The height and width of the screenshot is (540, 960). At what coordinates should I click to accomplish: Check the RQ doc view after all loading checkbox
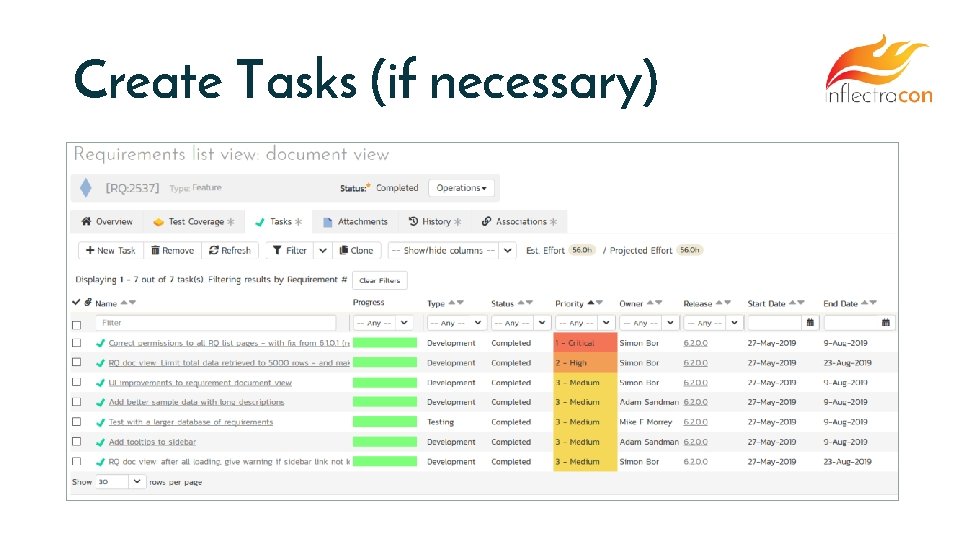click(77, 461)
